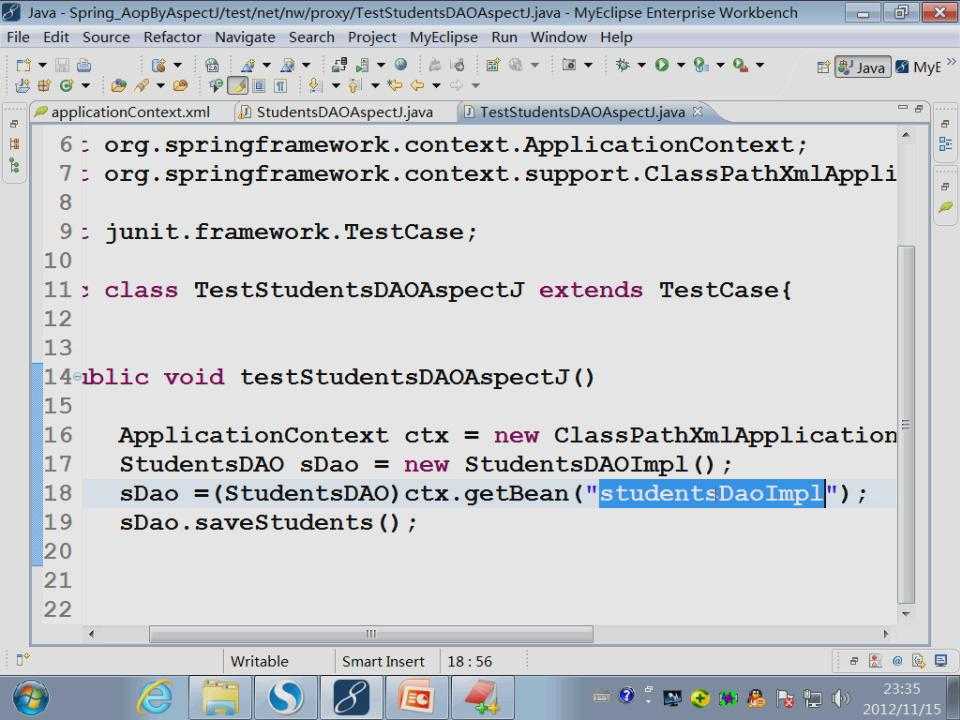
Task: Open the Back history dropdown arrow
Action: click(436, 86)
